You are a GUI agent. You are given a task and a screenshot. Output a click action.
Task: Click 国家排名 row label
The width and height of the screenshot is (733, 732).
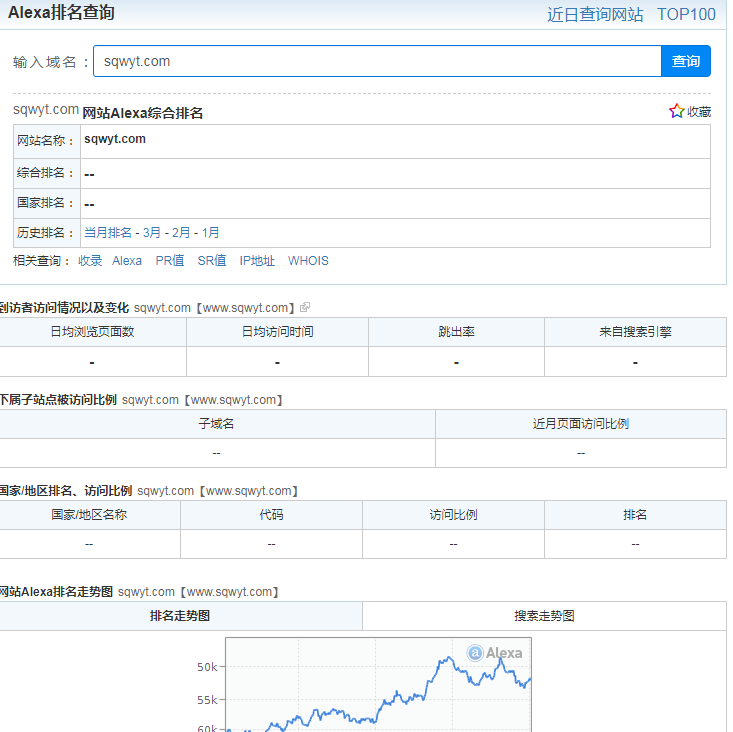pos(46,203)
